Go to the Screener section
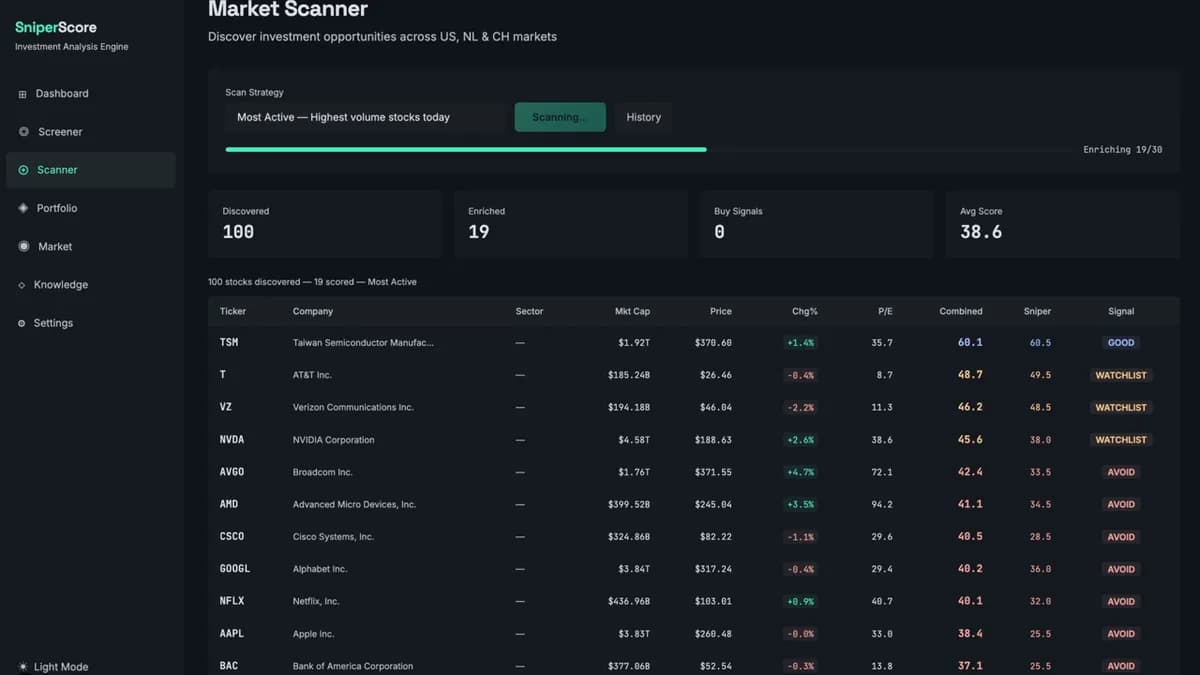This screenshot has height=675, width=1200. (91, 132)
